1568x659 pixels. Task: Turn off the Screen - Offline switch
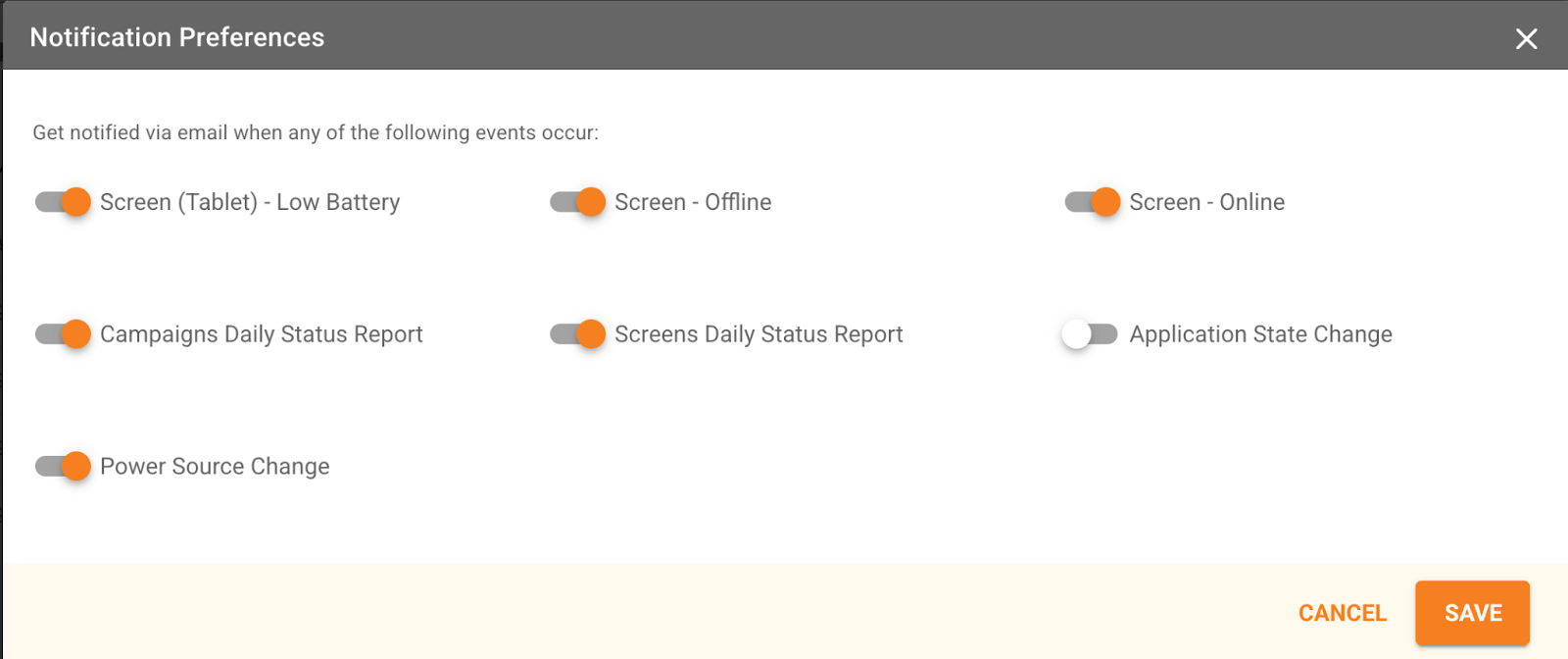pyautogui.click(x=577, y=202)
